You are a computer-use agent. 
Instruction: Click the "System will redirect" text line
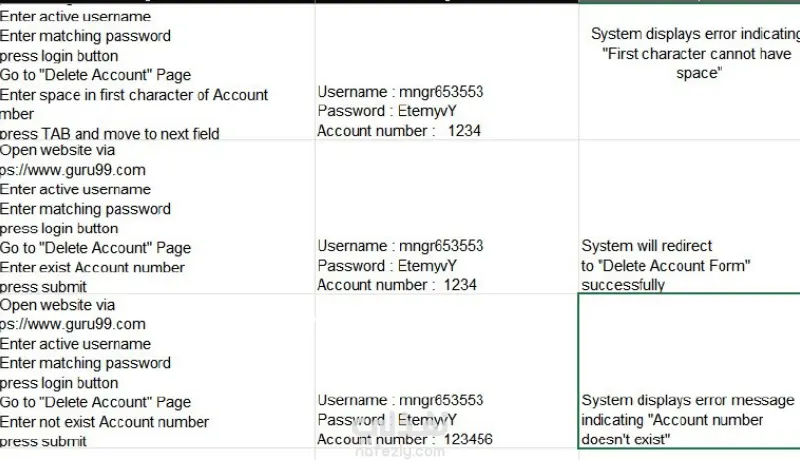click(647, 246)
